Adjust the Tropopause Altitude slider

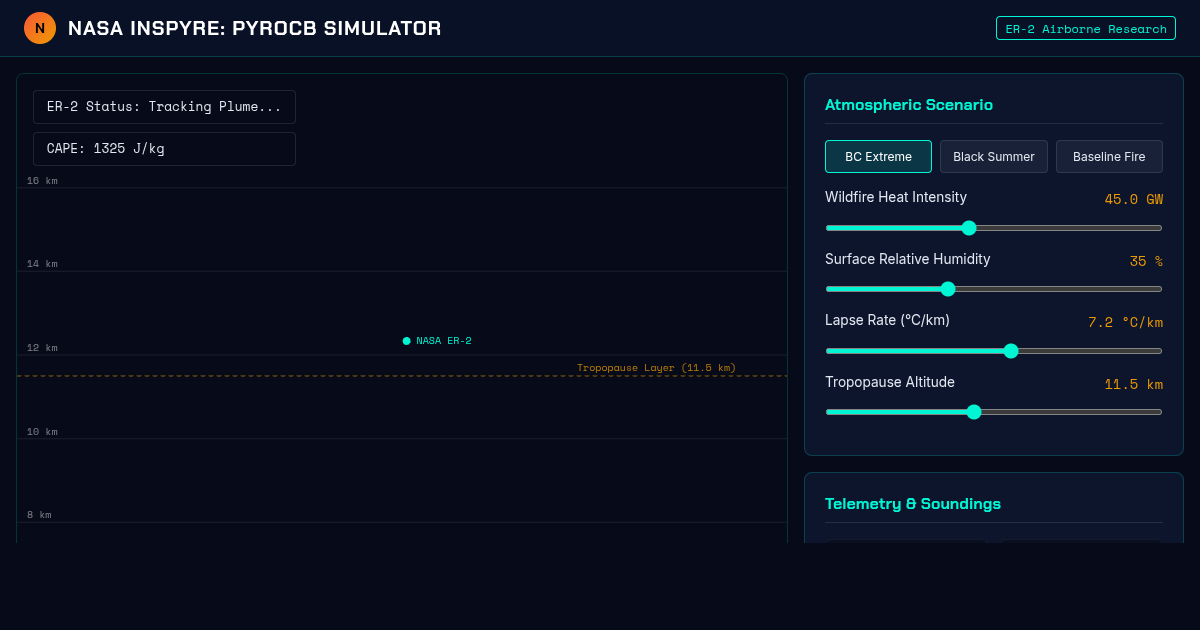click(994, 412)
